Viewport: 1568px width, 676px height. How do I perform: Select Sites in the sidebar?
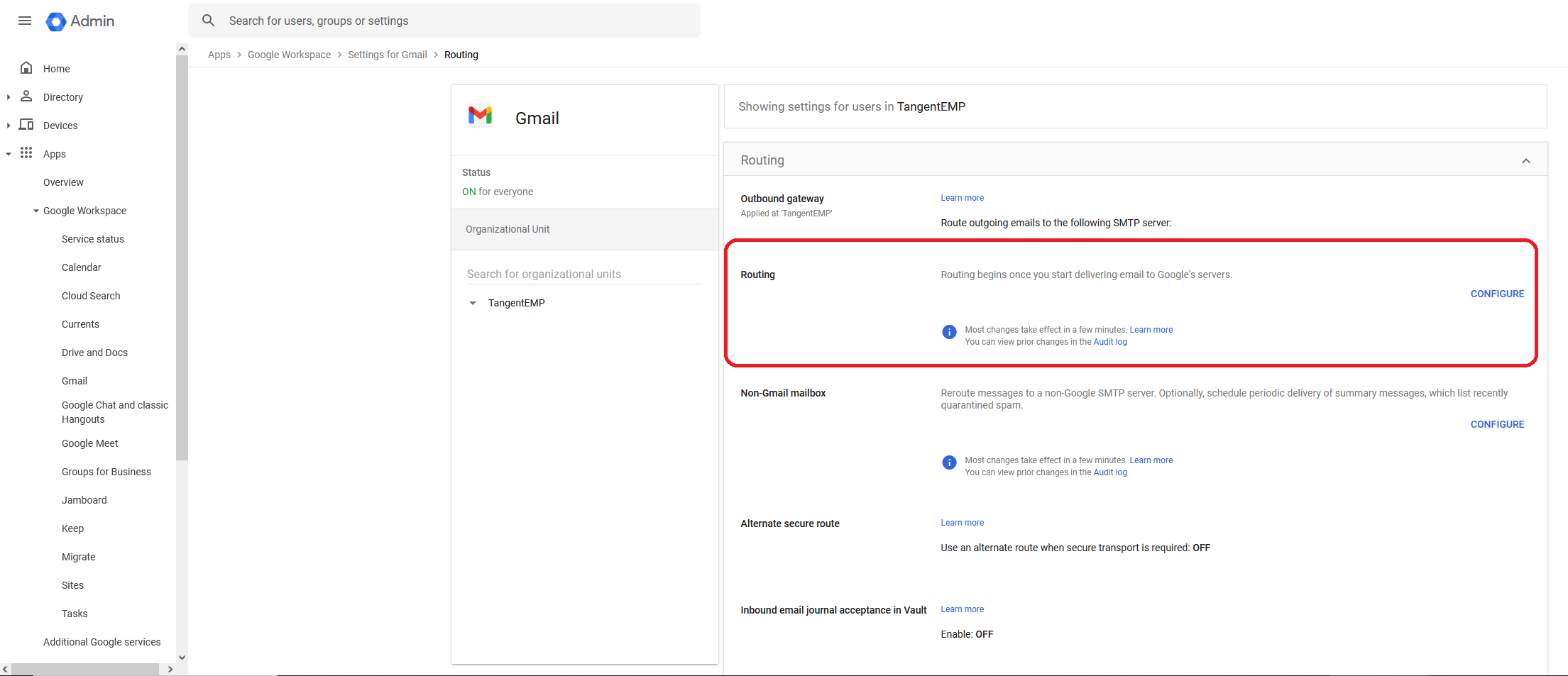click(x=72, y=585)
